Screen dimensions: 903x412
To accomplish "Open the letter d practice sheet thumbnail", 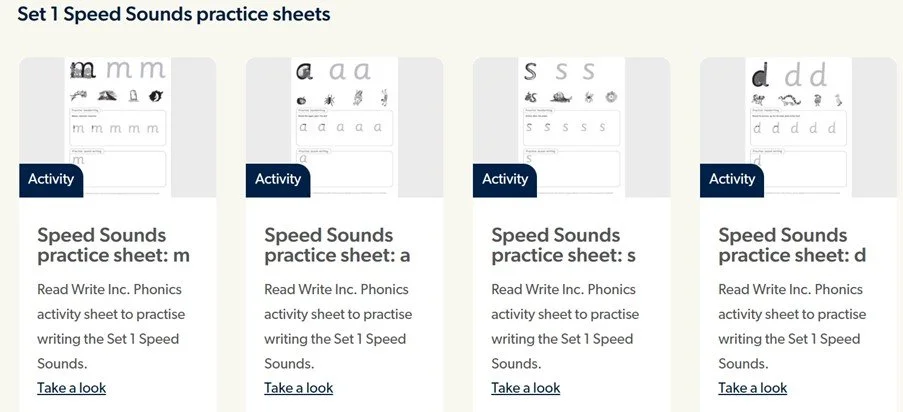I will [798, 127].
